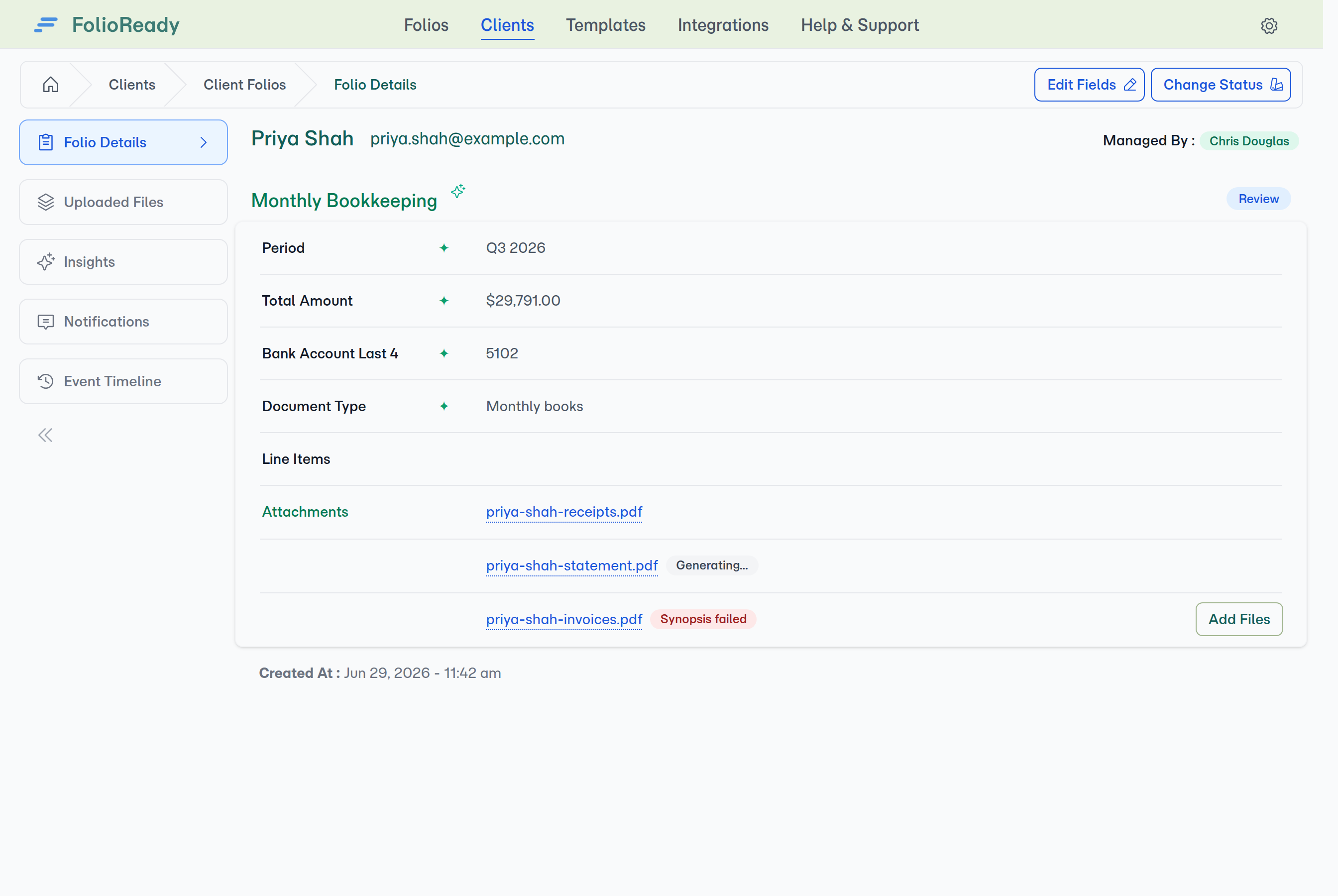1338x896 pixels.
Task: Select Notifications in sidebar
Action: [123, 322]
